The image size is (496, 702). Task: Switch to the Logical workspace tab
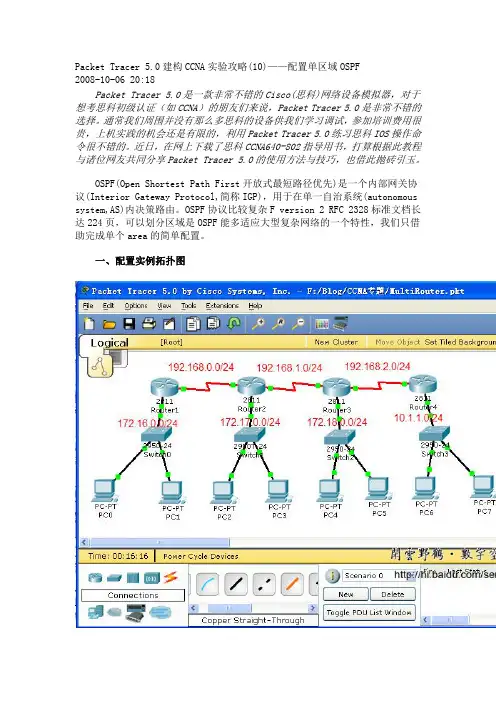click(109, 343)
